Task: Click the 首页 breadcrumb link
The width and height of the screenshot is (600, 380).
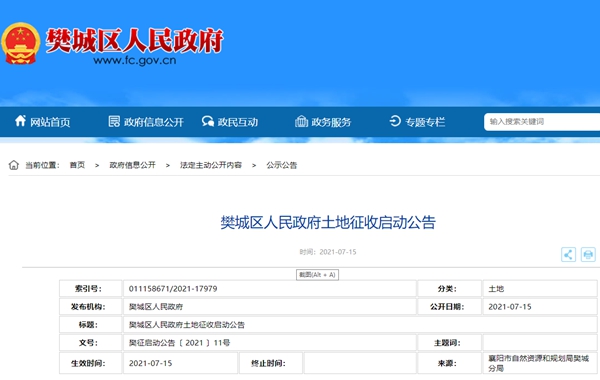Action: [x=77, y=165]
